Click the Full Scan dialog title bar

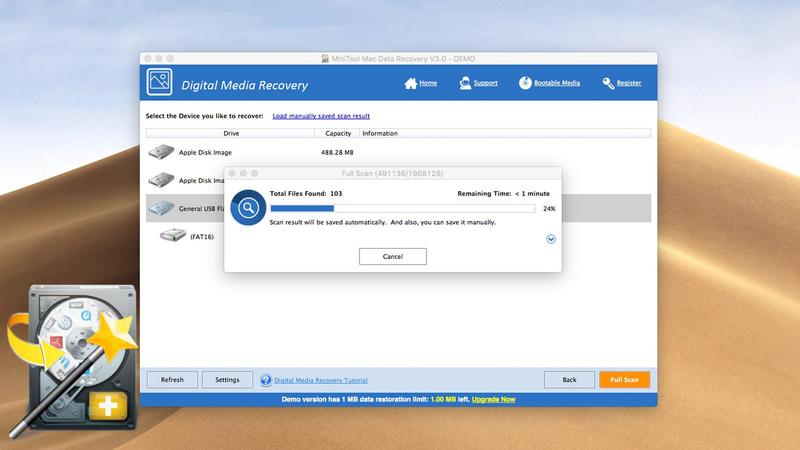(x=393, y=173)
